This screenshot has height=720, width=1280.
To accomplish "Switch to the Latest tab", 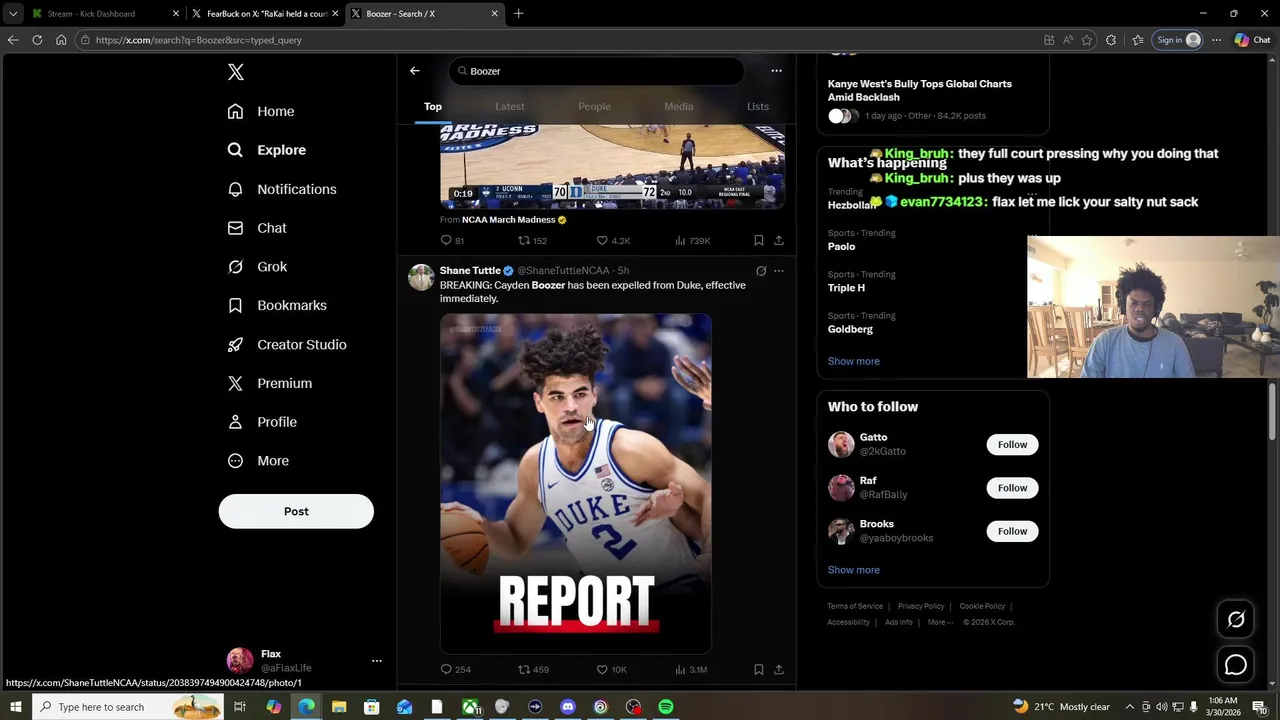I will point(509,106).
